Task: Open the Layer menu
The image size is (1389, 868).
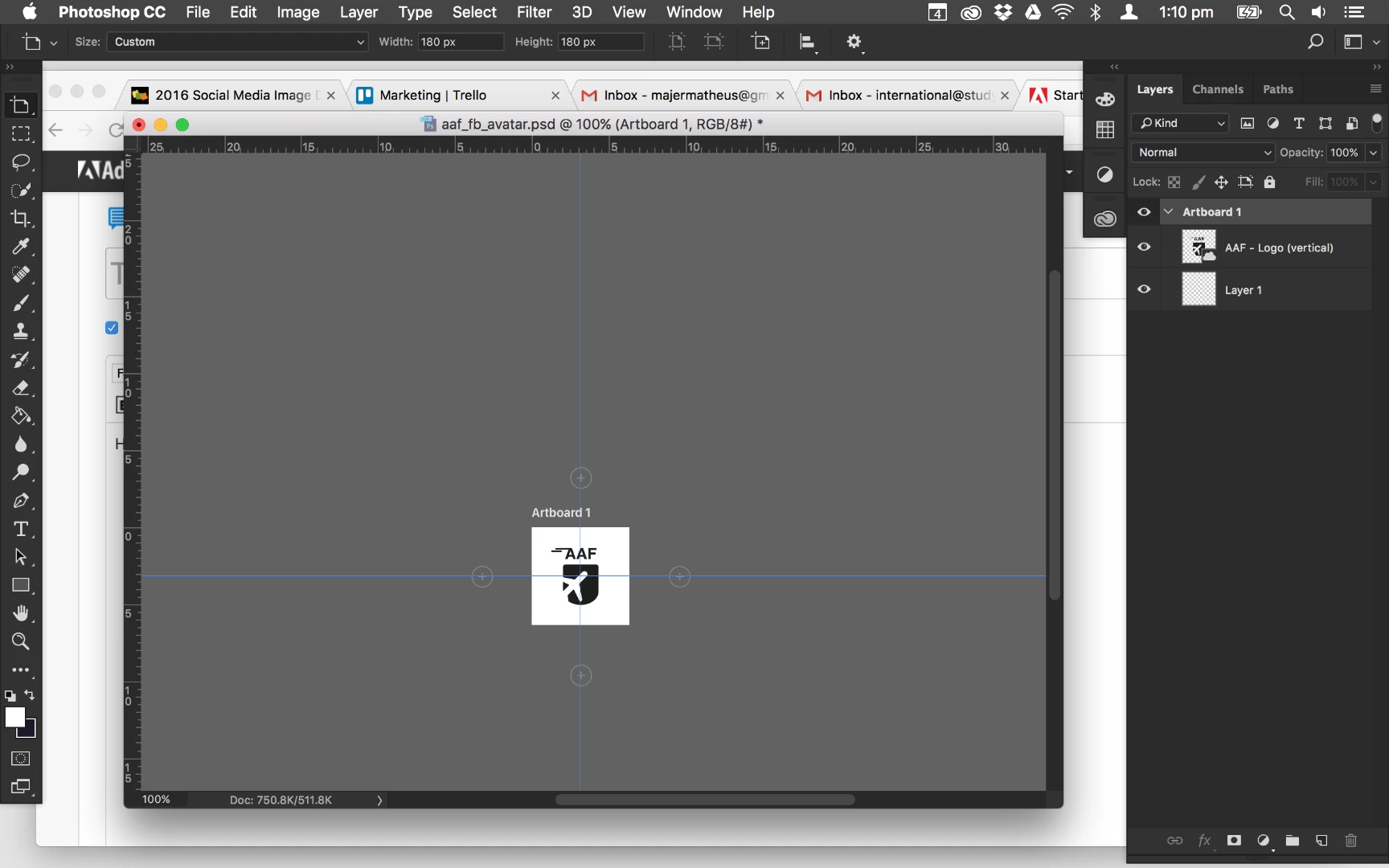Action: [359, 12]
